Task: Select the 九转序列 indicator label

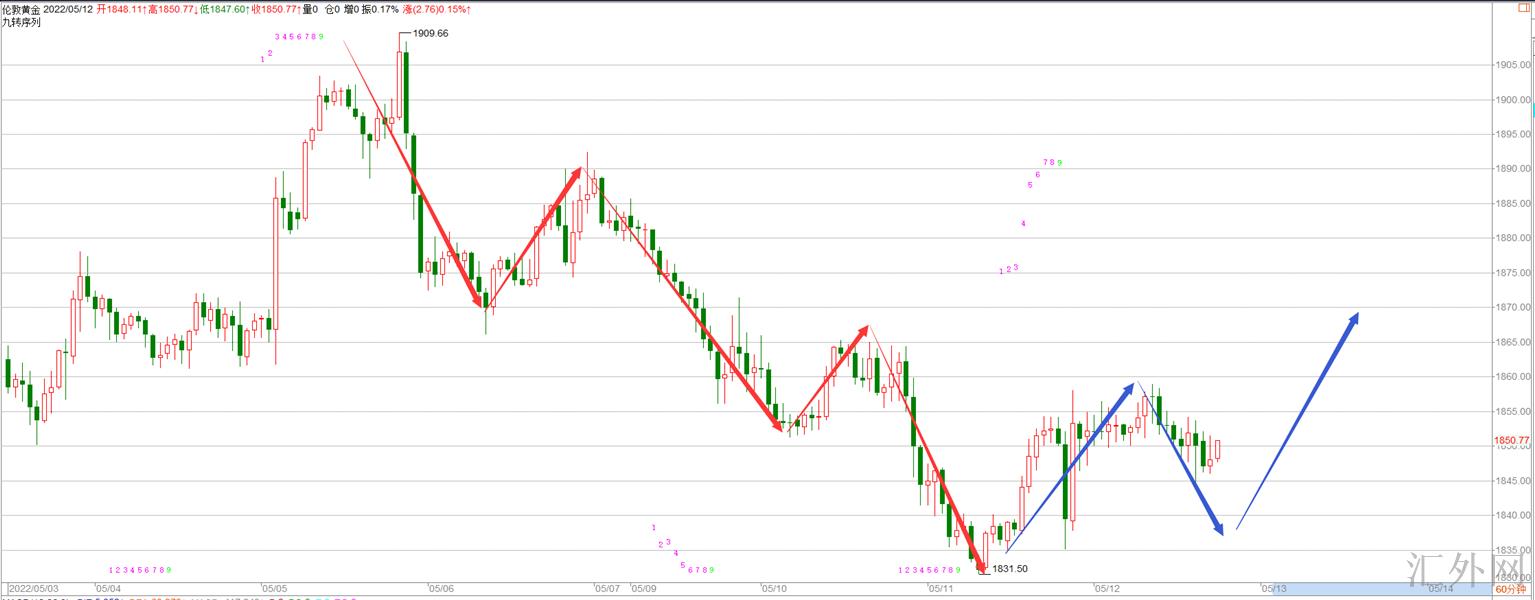Action: 20,21
